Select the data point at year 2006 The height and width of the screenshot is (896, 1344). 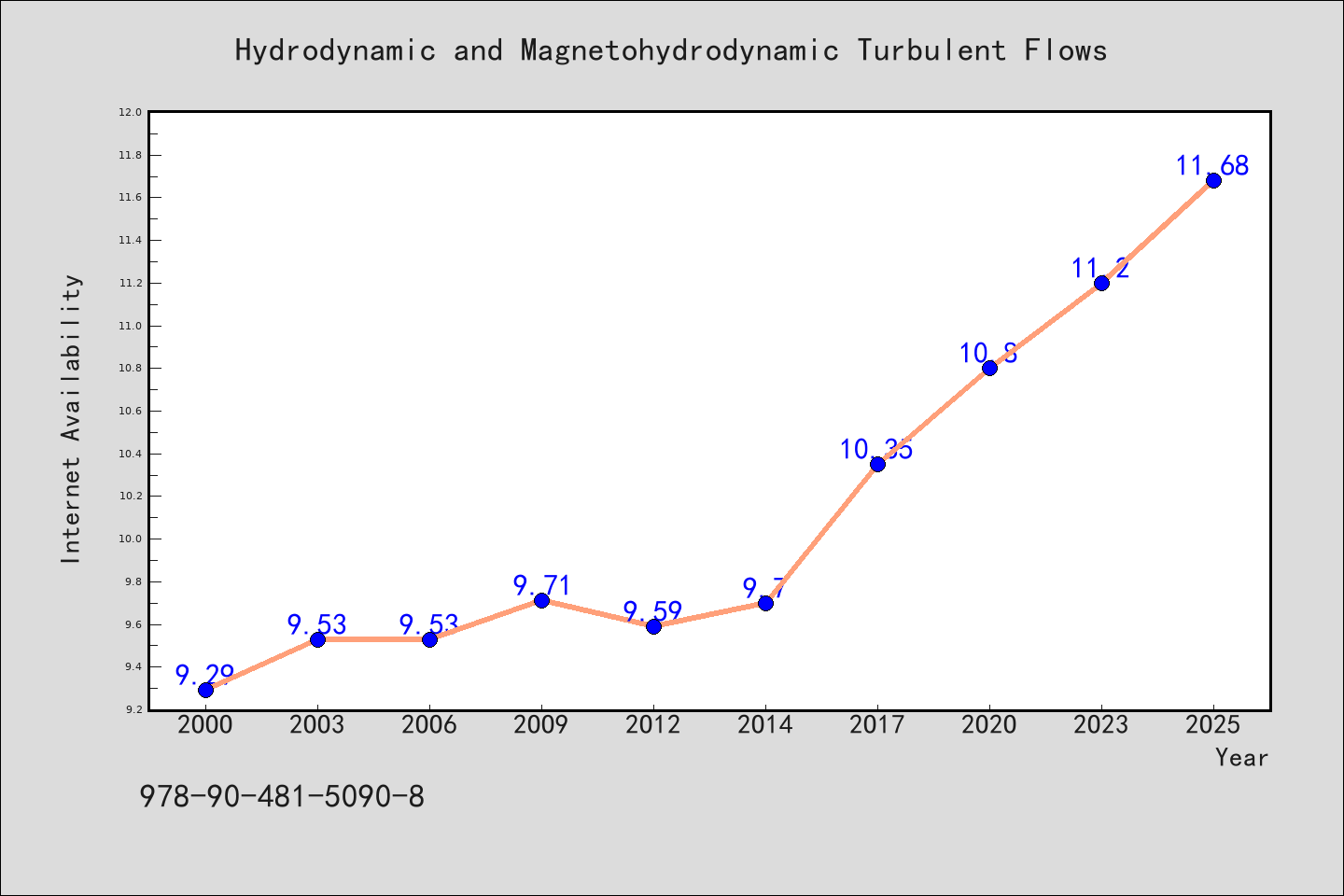[x=429, y=639]
